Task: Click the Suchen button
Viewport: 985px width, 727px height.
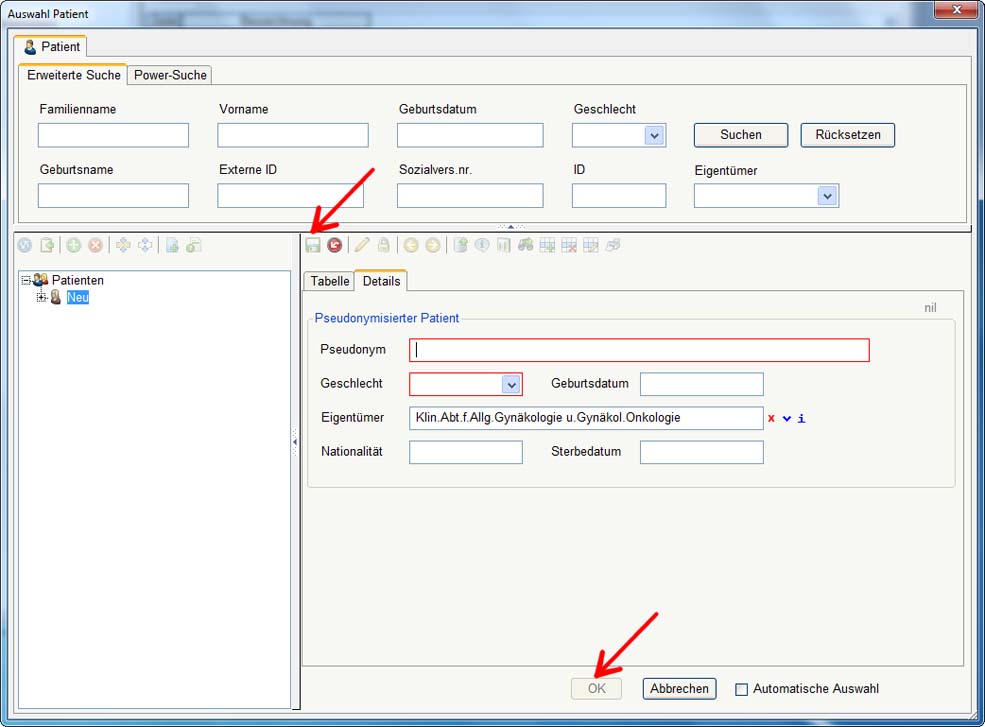Action: (x=740, y=135)
